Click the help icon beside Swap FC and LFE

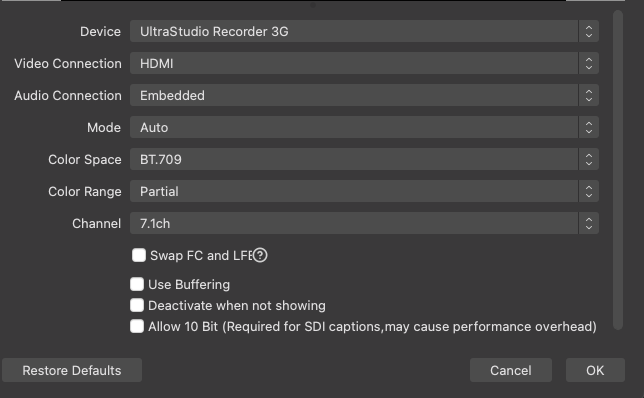point(260,255)
